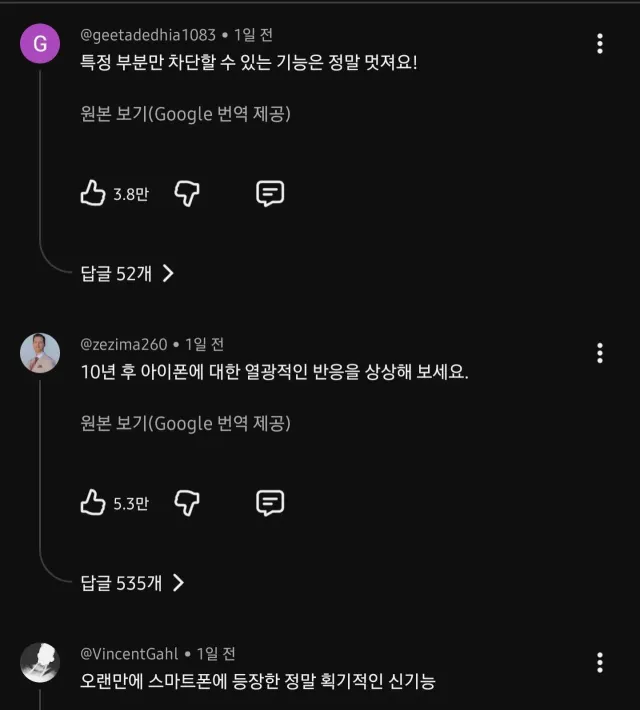Click the 3.8만 like count
640x710 pixels.
(131, 194)
